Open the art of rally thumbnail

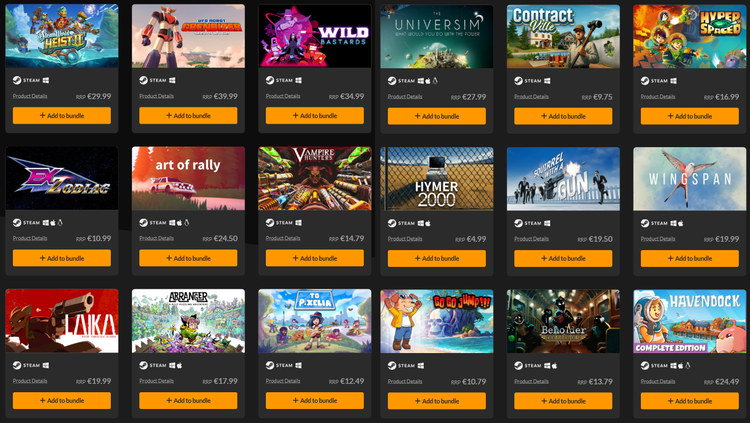click(x=188, y=178)
